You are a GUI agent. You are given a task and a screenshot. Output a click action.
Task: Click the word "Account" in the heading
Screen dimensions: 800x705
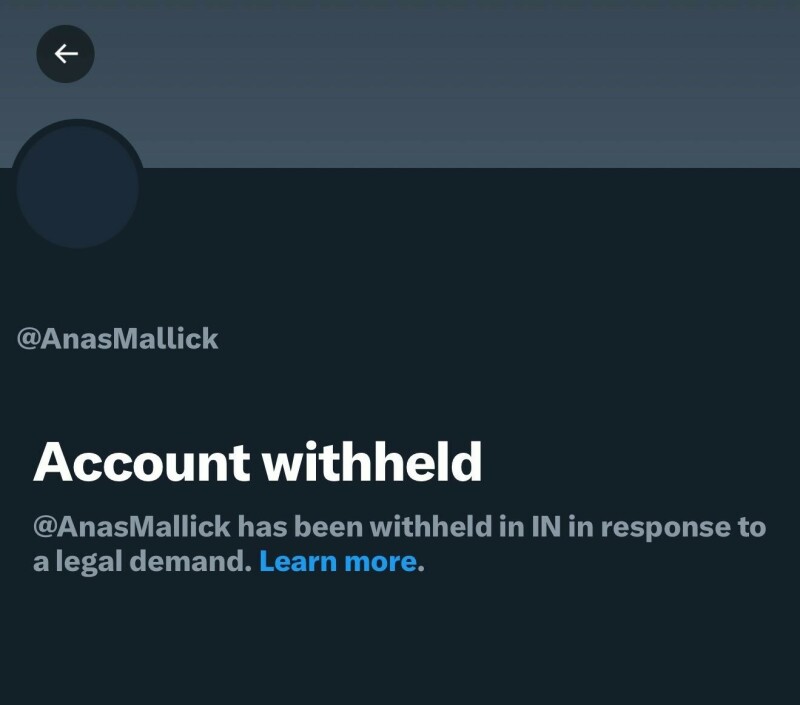click(x=141, y=462)
